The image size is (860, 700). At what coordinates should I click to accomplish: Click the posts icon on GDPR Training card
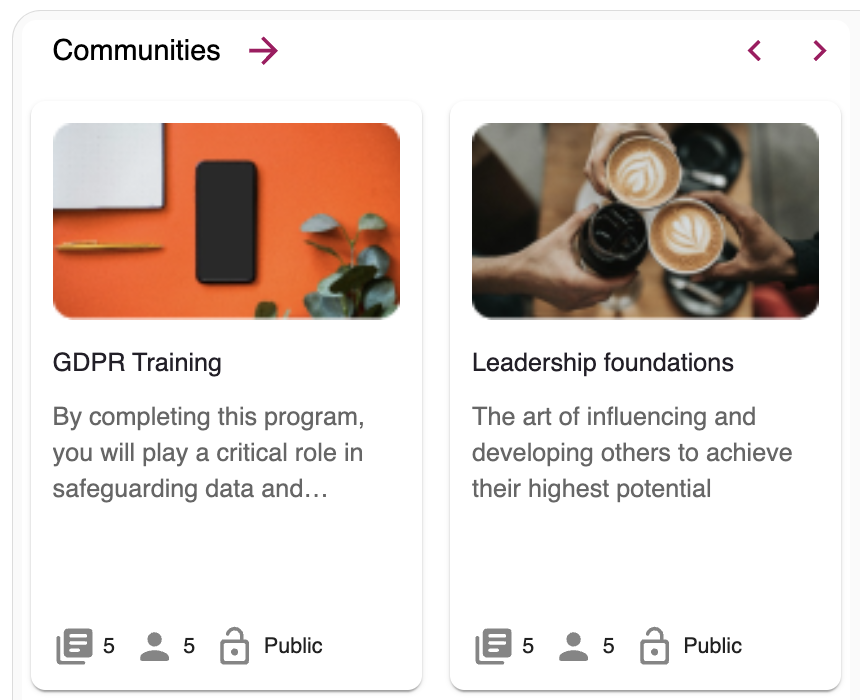pyautogui.click(x=74, y=646)
